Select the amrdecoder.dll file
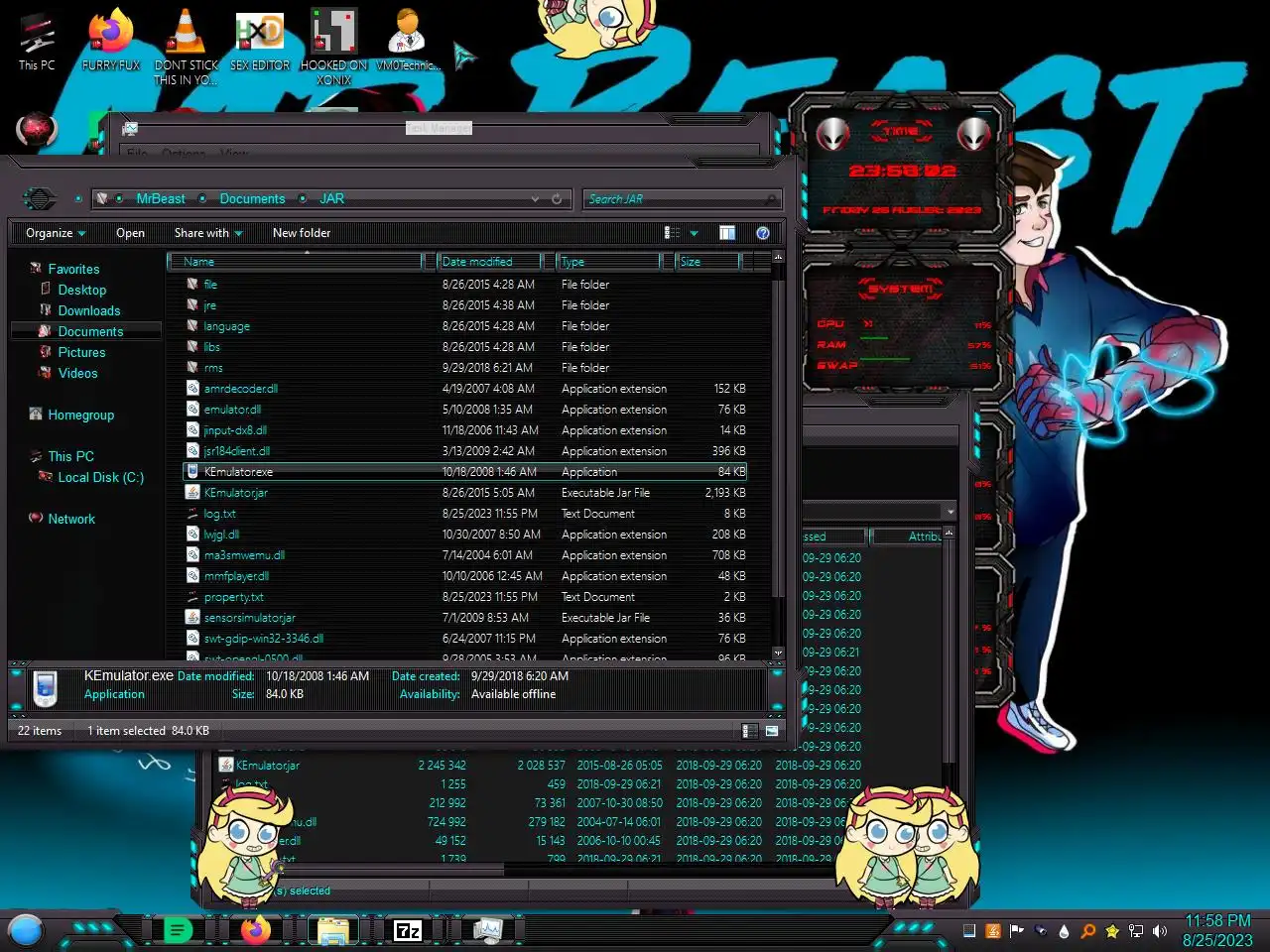Screen dimensions: 1270x952 point(240,389)
